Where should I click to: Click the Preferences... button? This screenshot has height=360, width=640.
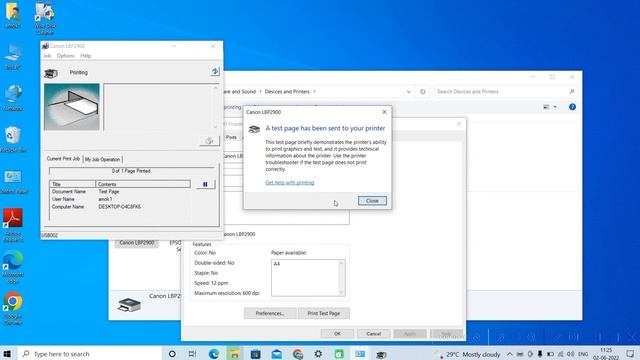(270, 313)
